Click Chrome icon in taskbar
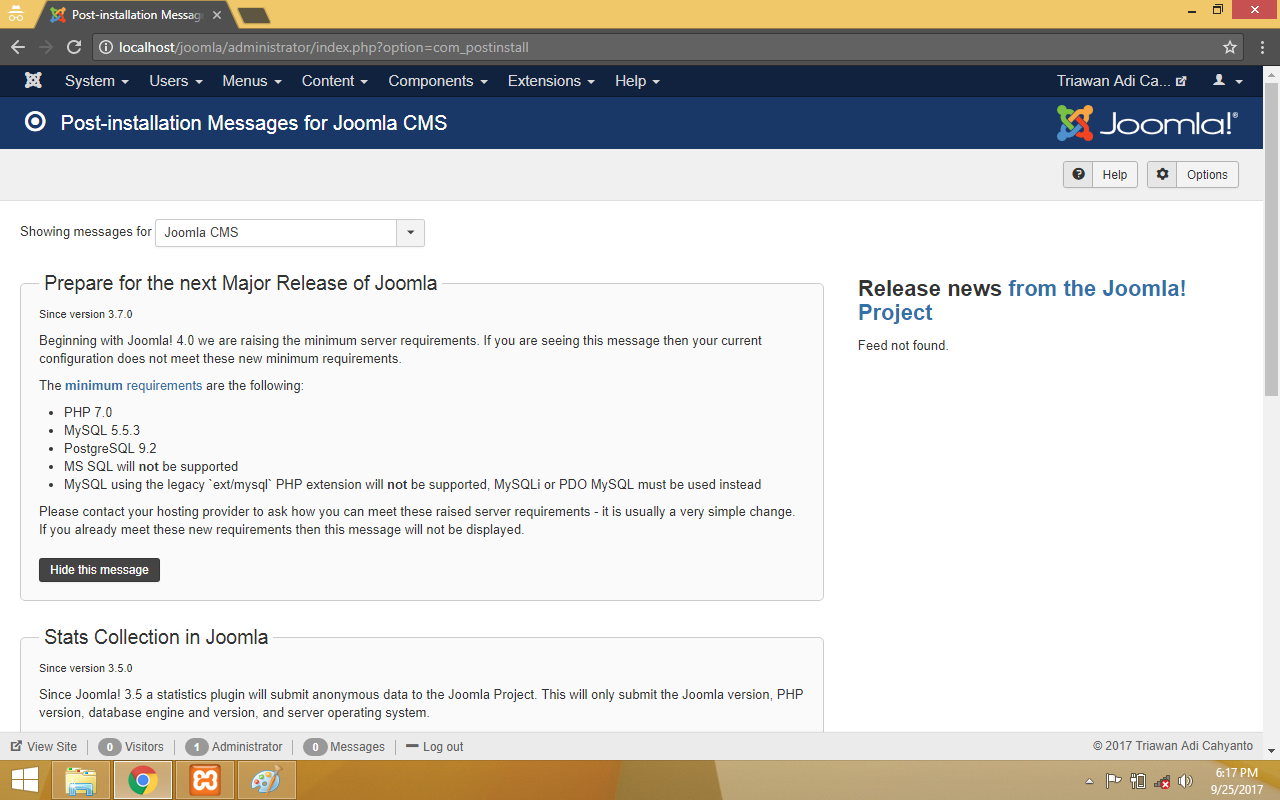Viewport: 1280px width, 800px height. coord(143,780)
